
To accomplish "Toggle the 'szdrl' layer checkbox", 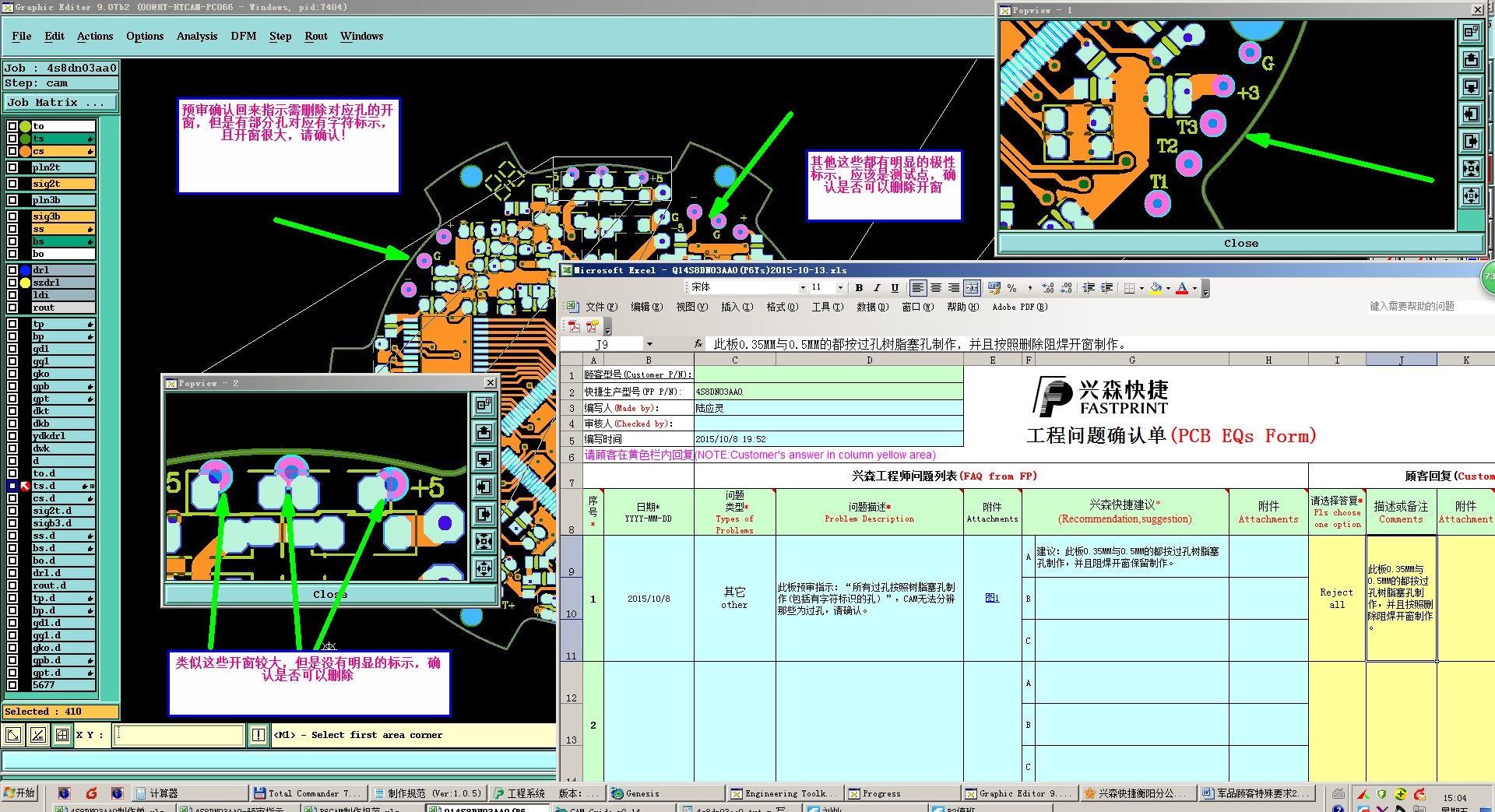I will [12, 283].
